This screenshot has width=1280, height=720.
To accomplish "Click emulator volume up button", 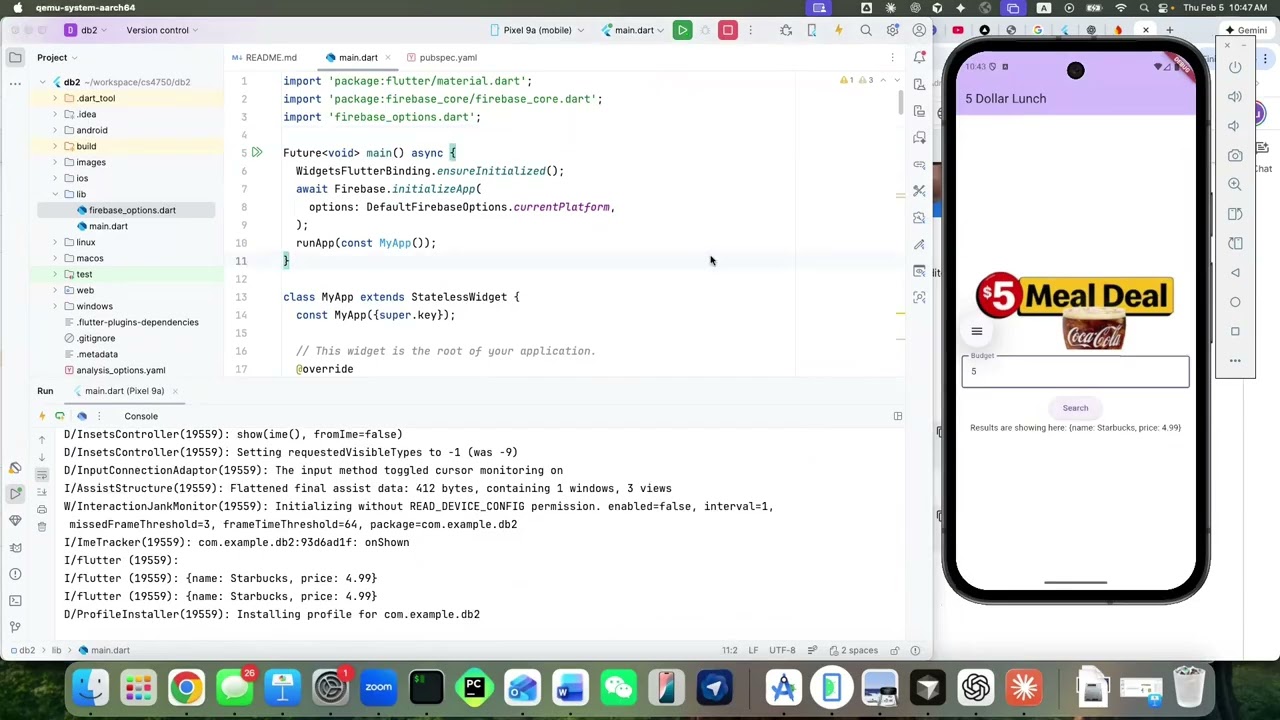I will pyautogui.click(x=1235, y=97).
